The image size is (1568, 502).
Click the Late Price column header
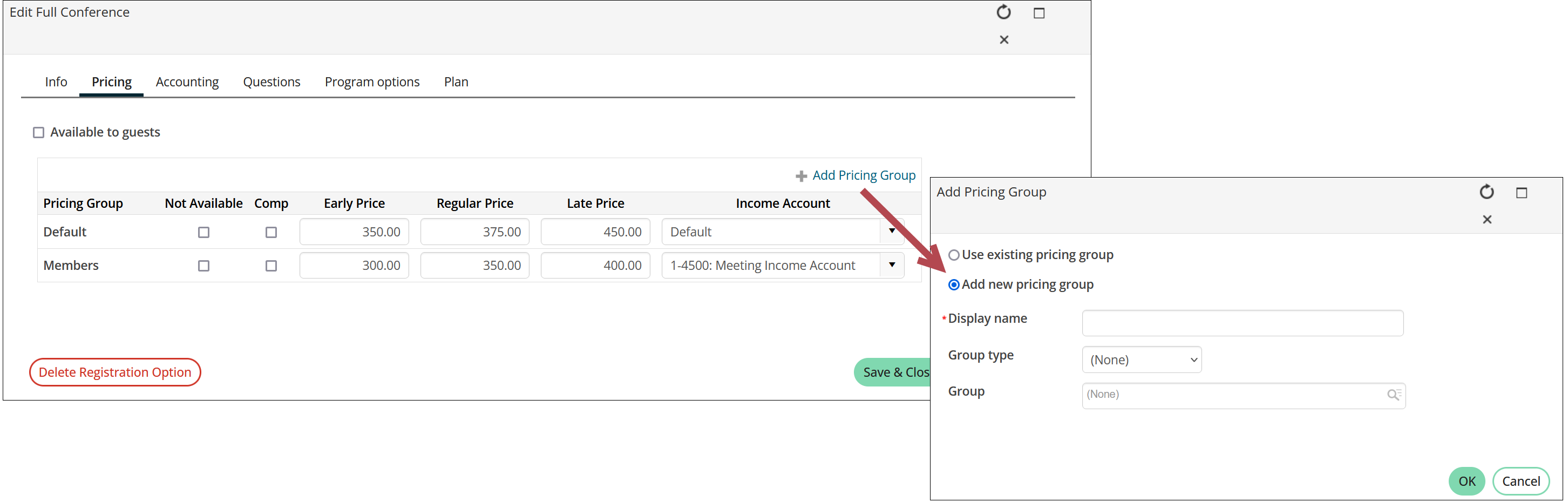tap(595, 203)
